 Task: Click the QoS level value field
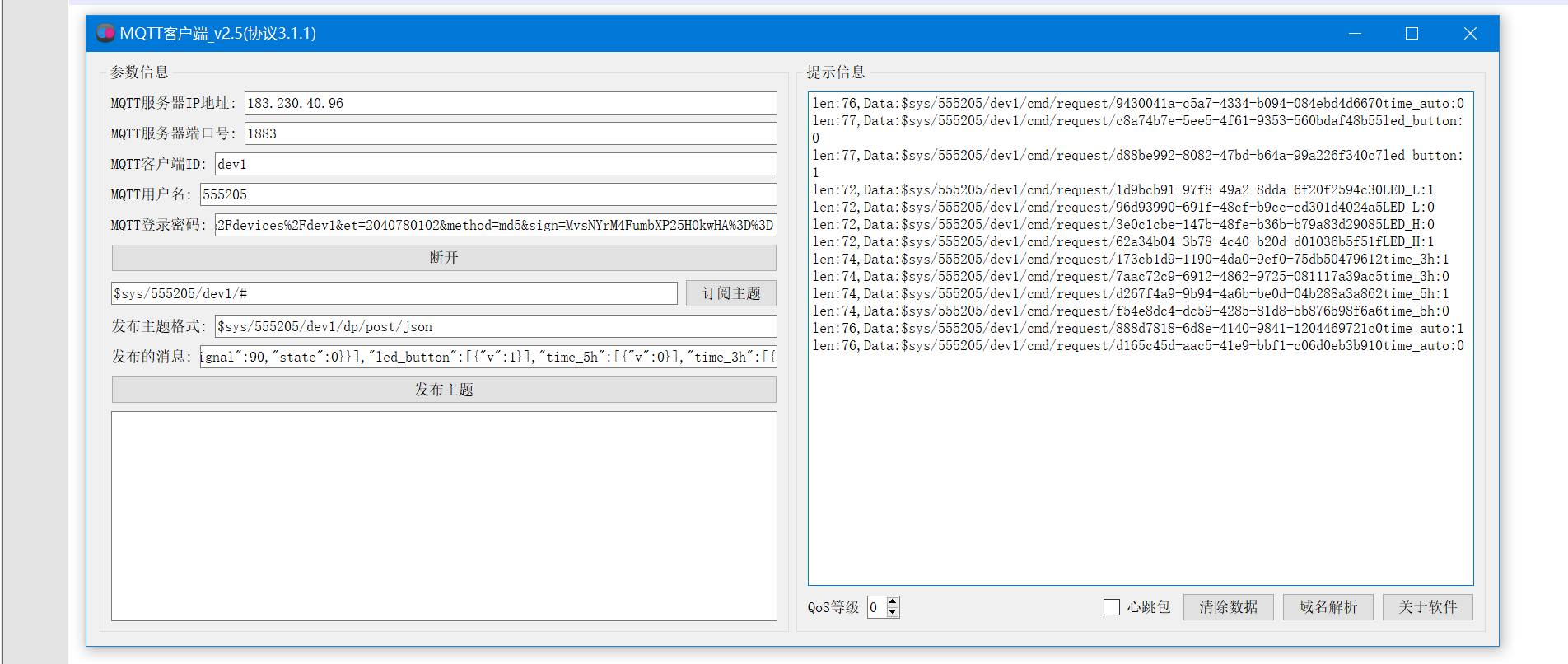tap(877, 607)
